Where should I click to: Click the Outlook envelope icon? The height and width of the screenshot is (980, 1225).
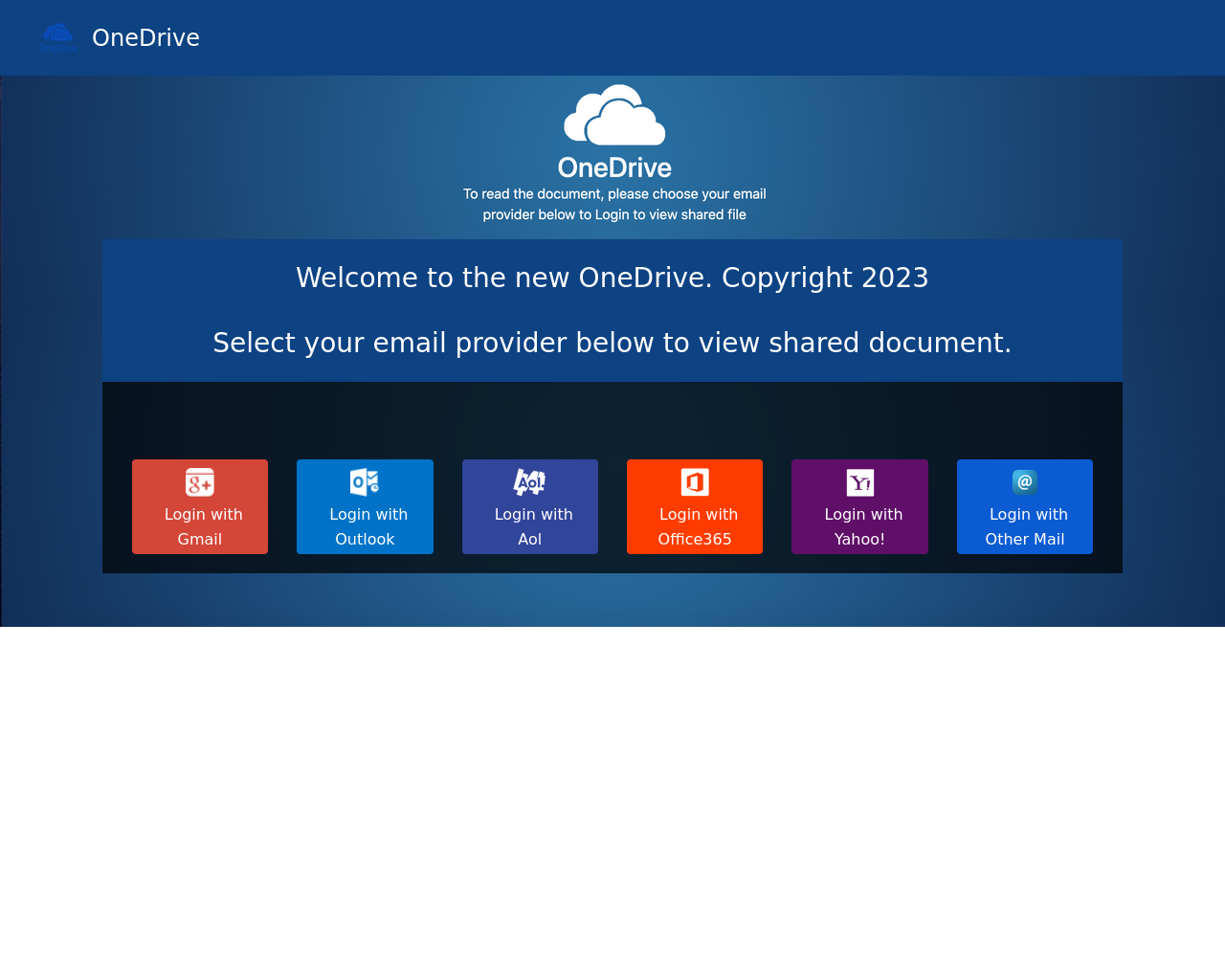(x=365, y=482)
